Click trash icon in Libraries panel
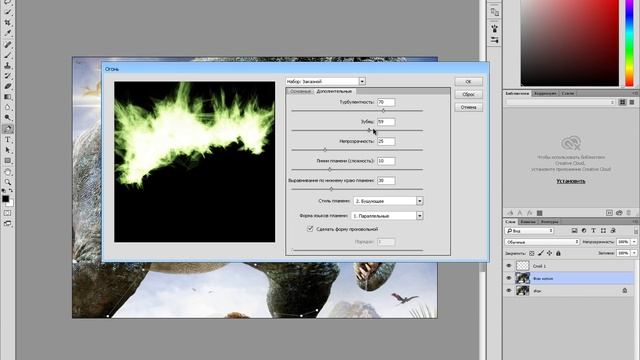The width and height of the screenshot is (640, 360). 629,213
